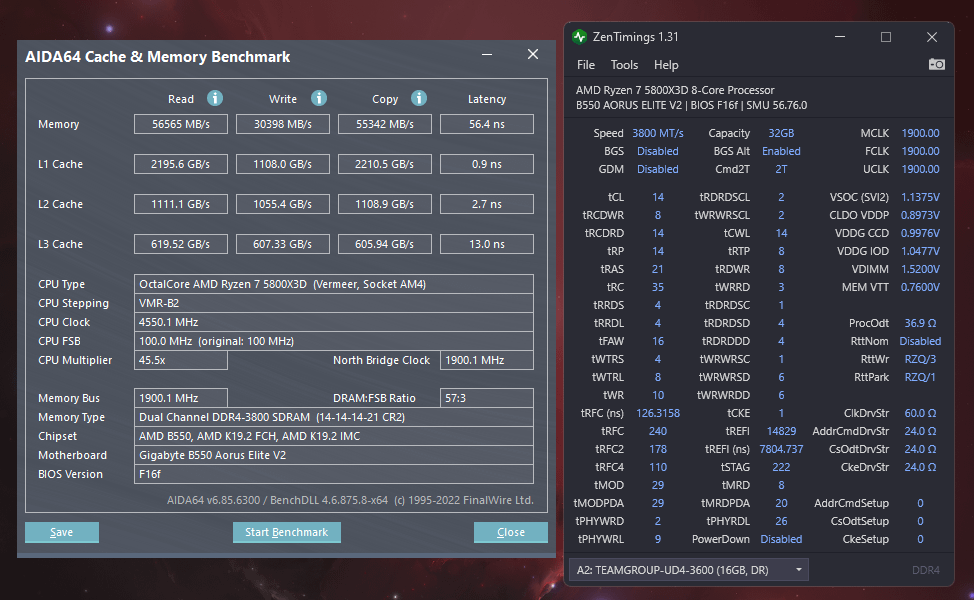Click the Memory Type DDR4-3800 field

pyautogui.click(x=334, y=417)
